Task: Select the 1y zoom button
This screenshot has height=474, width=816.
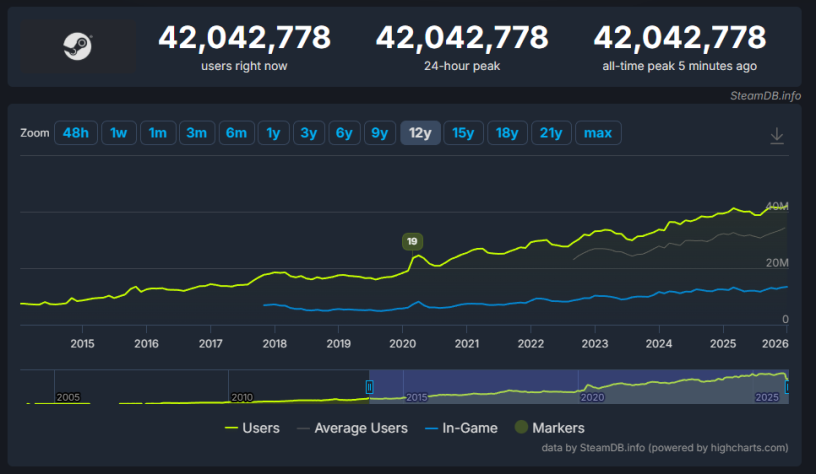Action: pos(272,133)
